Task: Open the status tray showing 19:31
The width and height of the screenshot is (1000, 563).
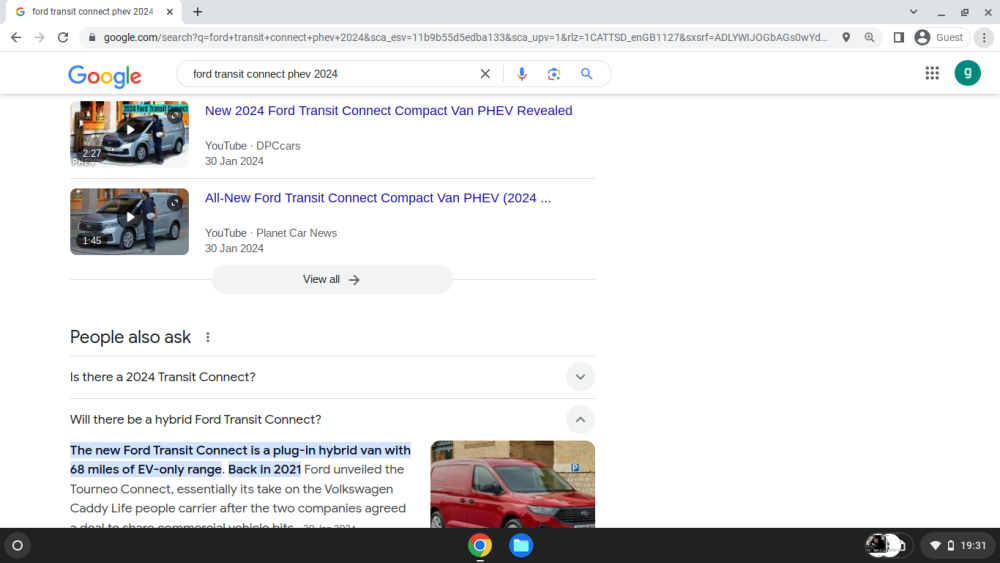Action: tap(958, 545)
